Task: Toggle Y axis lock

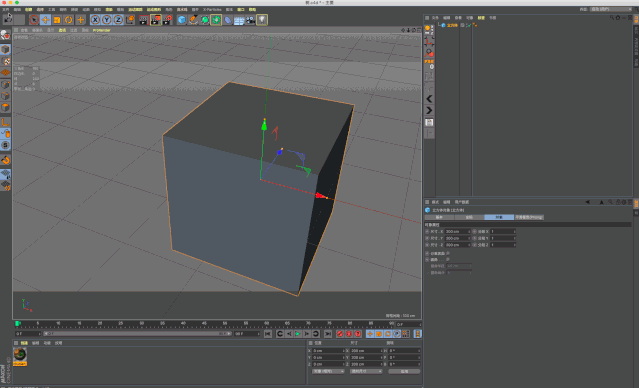Action: [107, 20]
